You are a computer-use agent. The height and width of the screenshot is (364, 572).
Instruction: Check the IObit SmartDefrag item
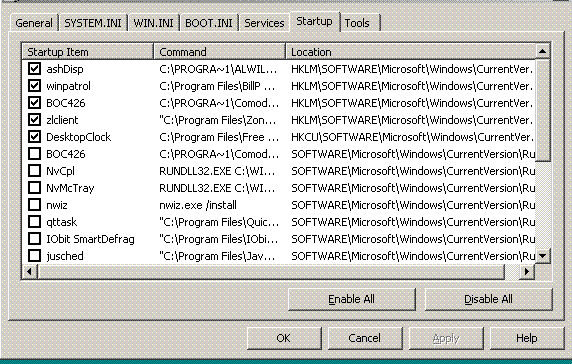point(35,239)
